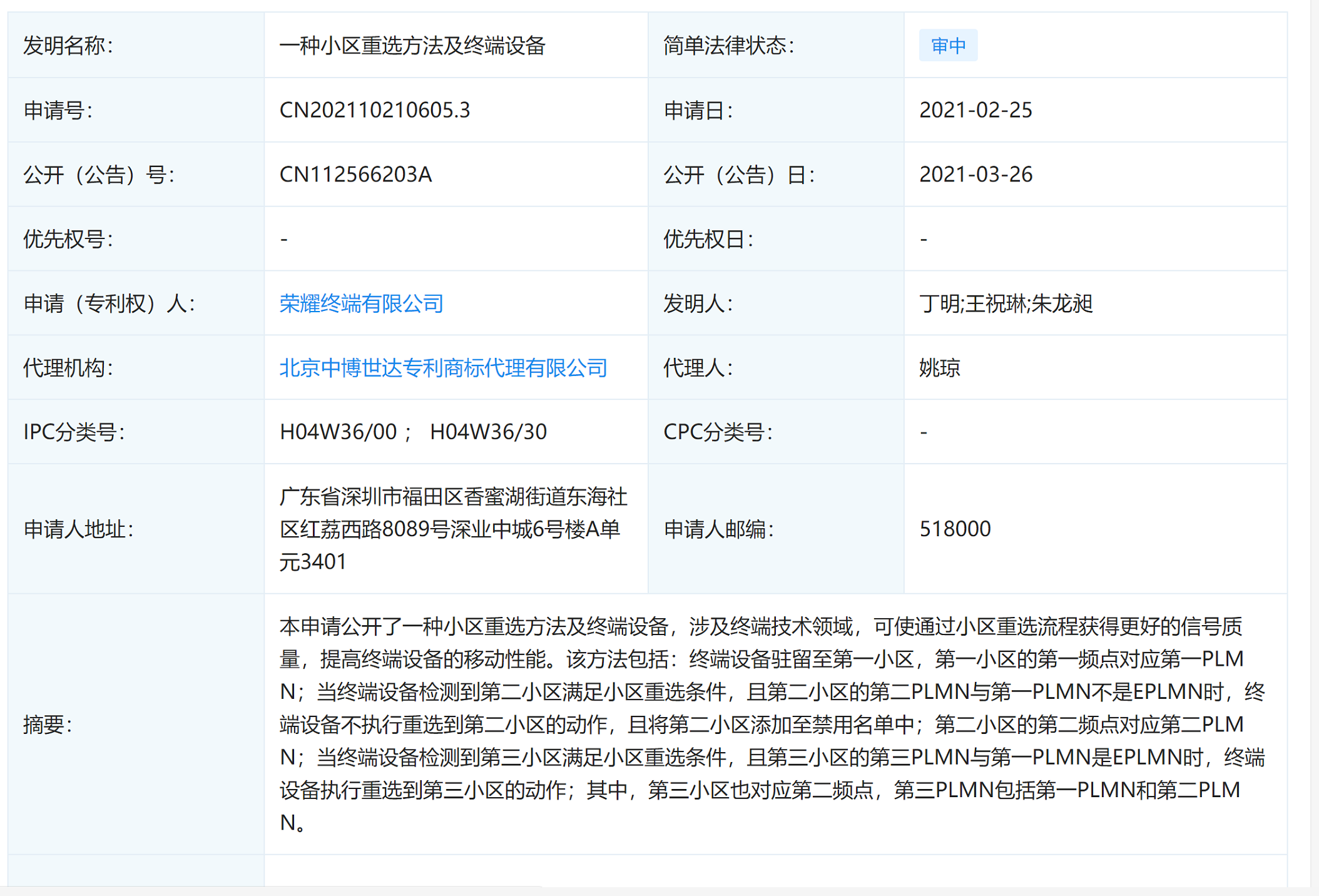
Task: Click the 申请号 label
Action: [x=58, y=110]
